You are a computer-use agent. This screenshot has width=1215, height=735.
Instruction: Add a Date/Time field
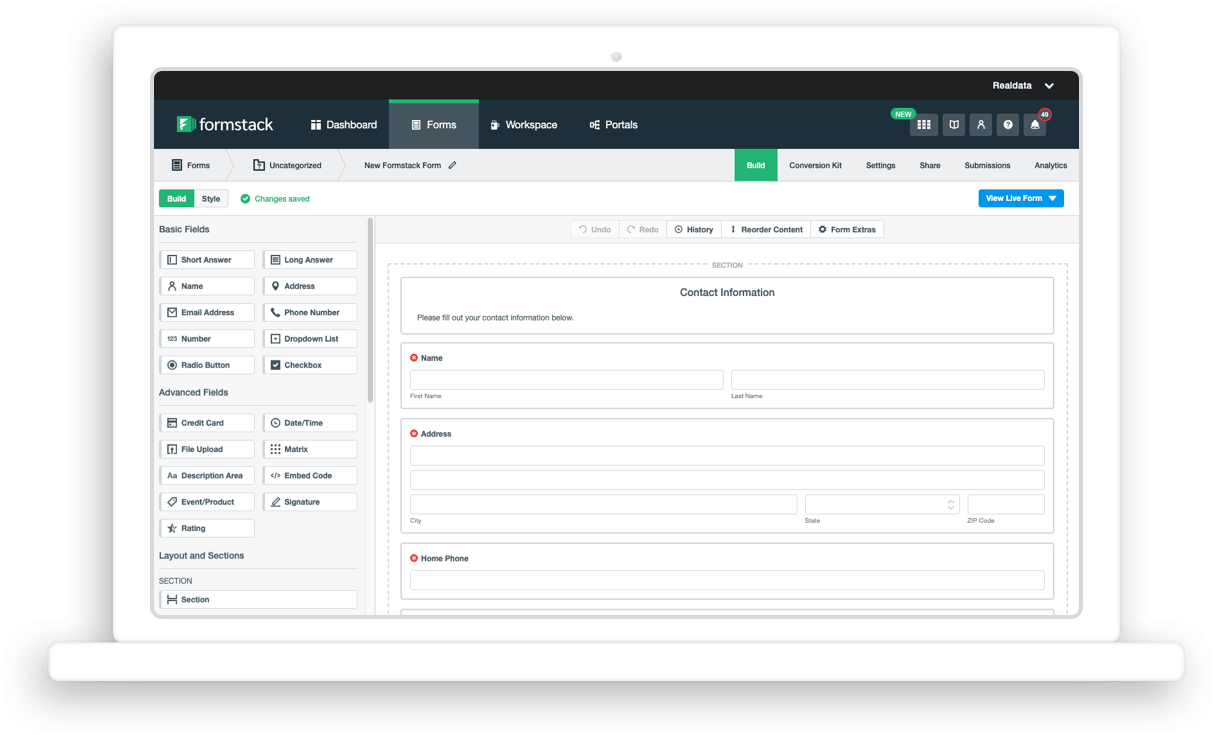(310, 423)
